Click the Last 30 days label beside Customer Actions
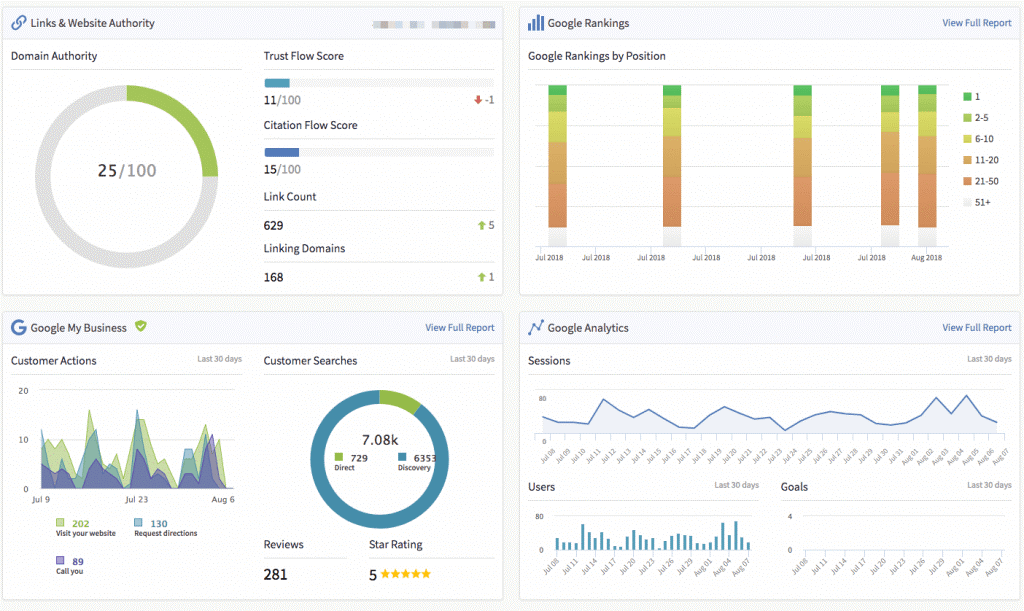1024x611 pixels. click(x=219, y=359)
